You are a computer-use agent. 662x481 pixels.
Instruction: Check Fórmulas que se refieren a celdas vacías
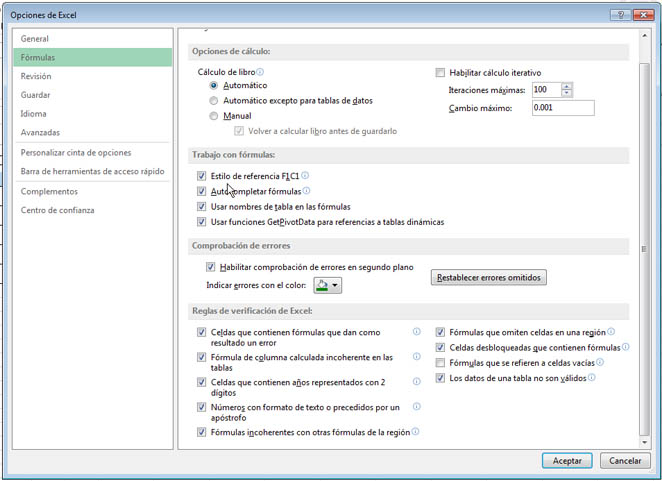coord(440,363)
